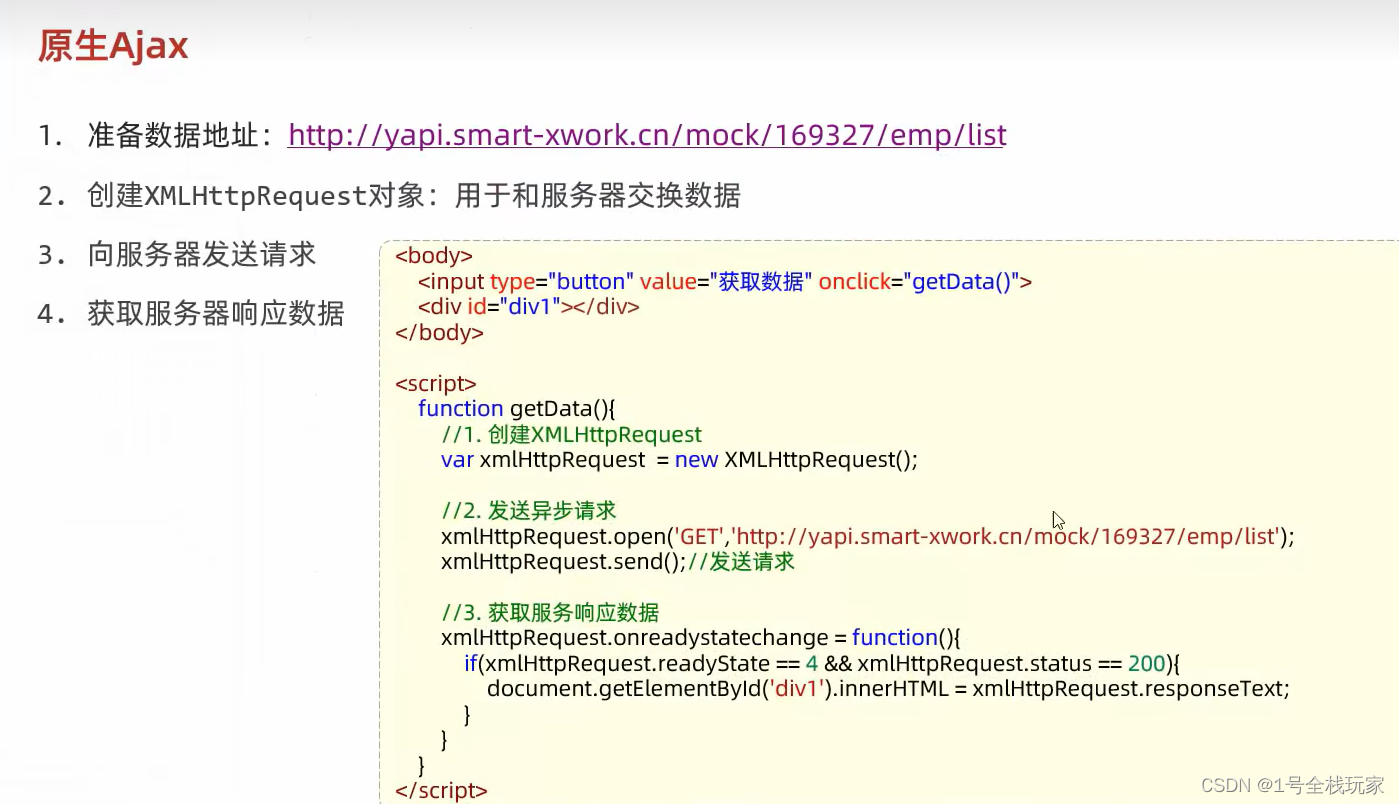Click the readyState == 4 if-condition line
The width and height of the screenshot is (1399, 804).
(823, 664)
